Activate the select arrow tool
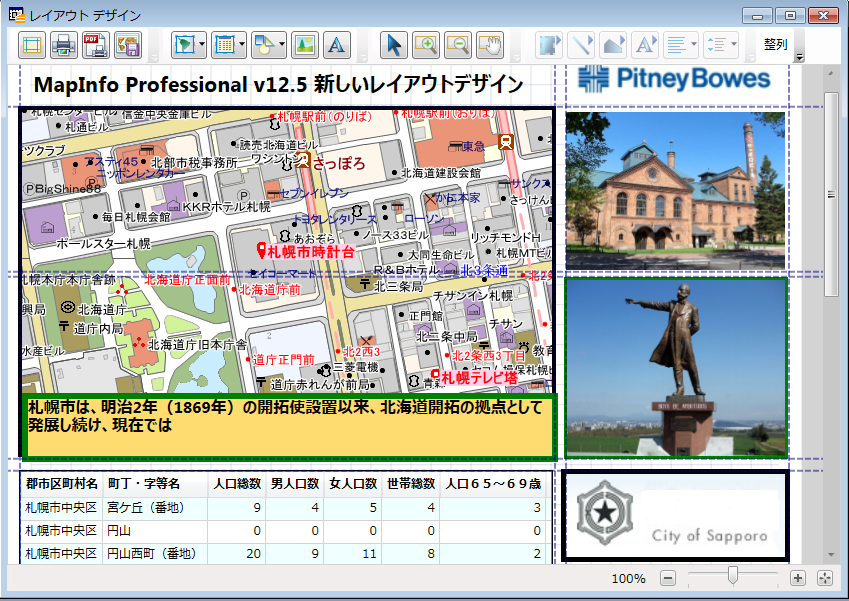 click(x=394, y=45)
